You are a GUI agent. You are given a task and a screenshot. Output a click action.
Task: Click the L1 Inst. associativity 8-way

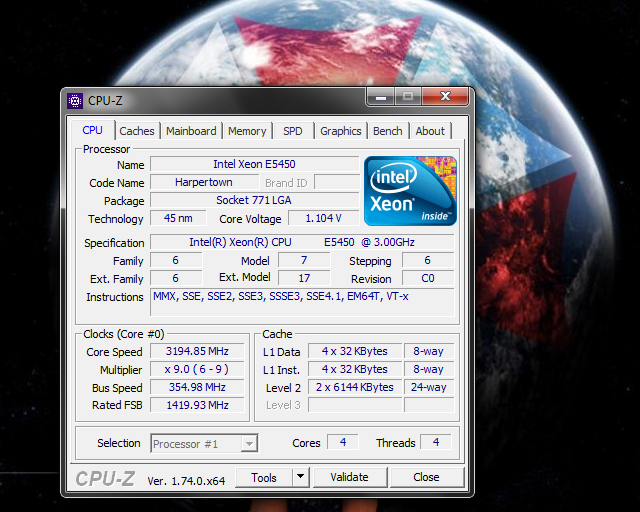[x=429, y=369]
